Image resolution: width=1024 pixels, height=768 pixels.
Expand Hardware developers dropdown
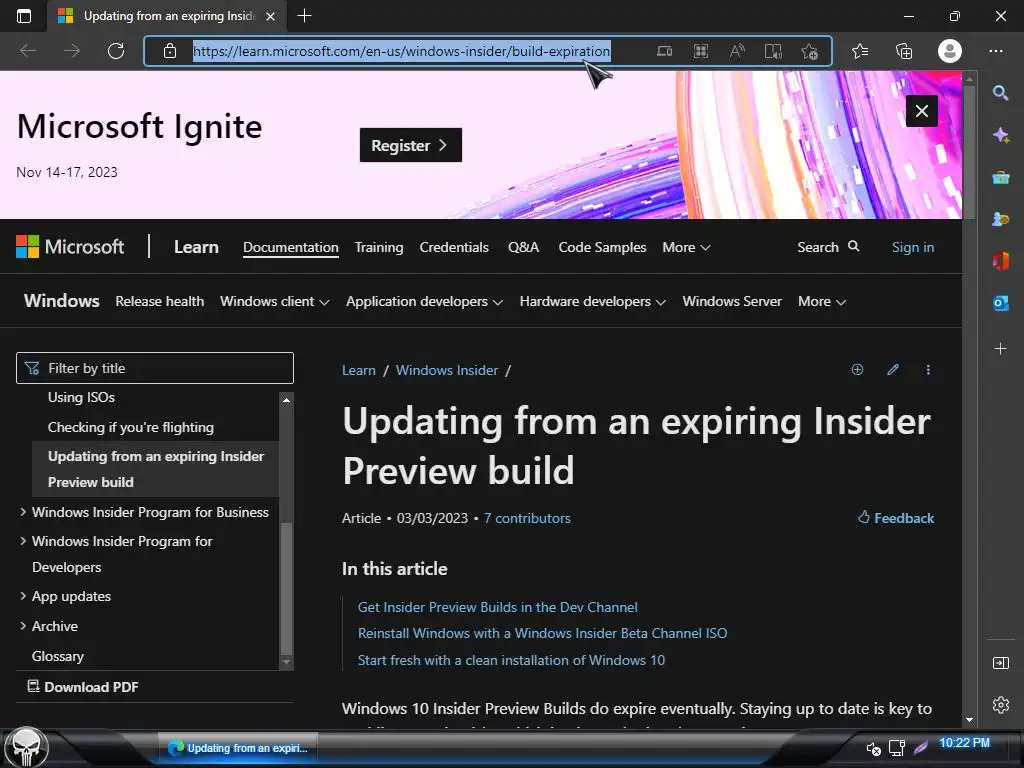pos(592,301)
